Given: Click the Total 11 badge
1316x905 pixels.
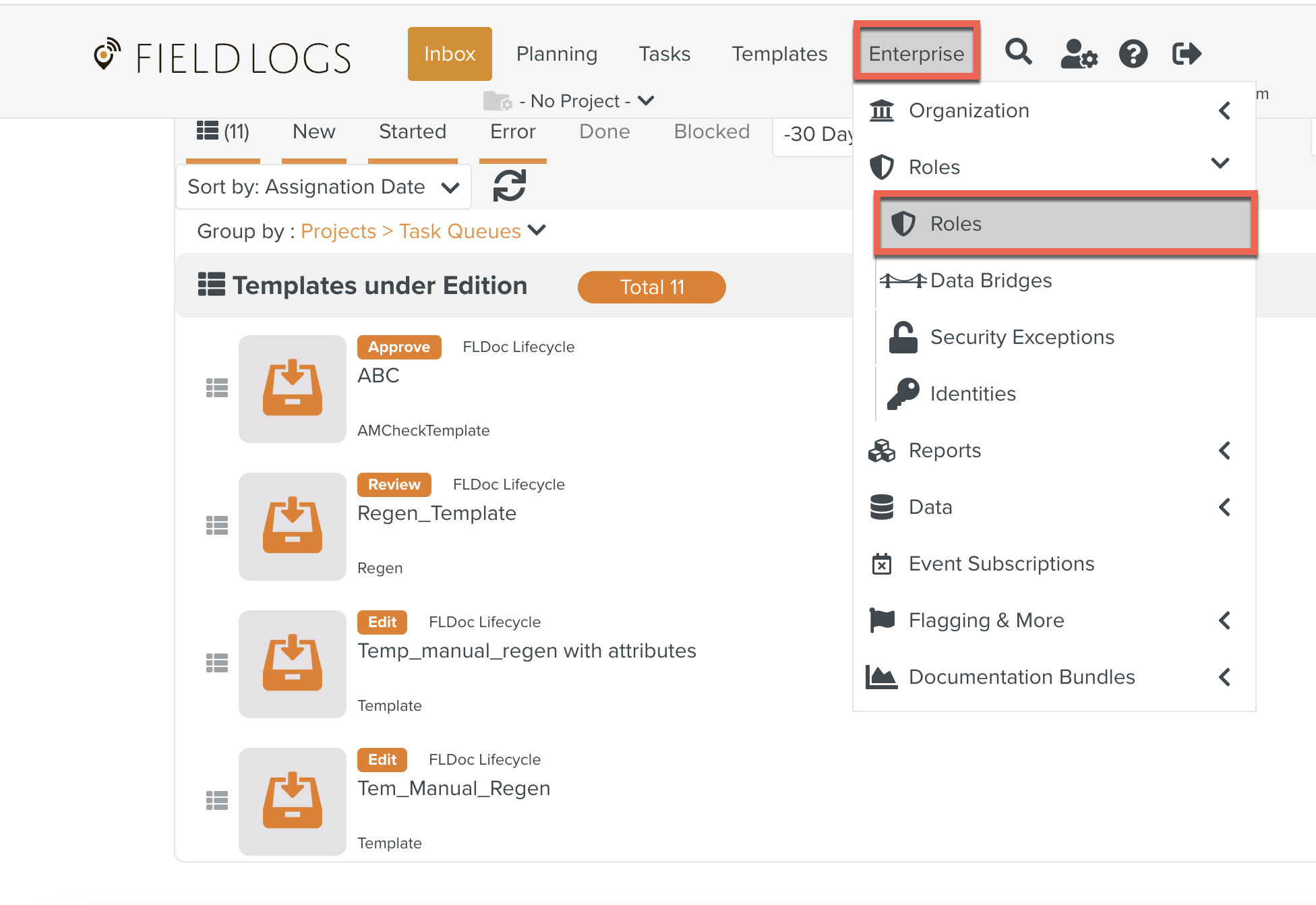Looking at the screenshot, I should (x=652, y=287).
